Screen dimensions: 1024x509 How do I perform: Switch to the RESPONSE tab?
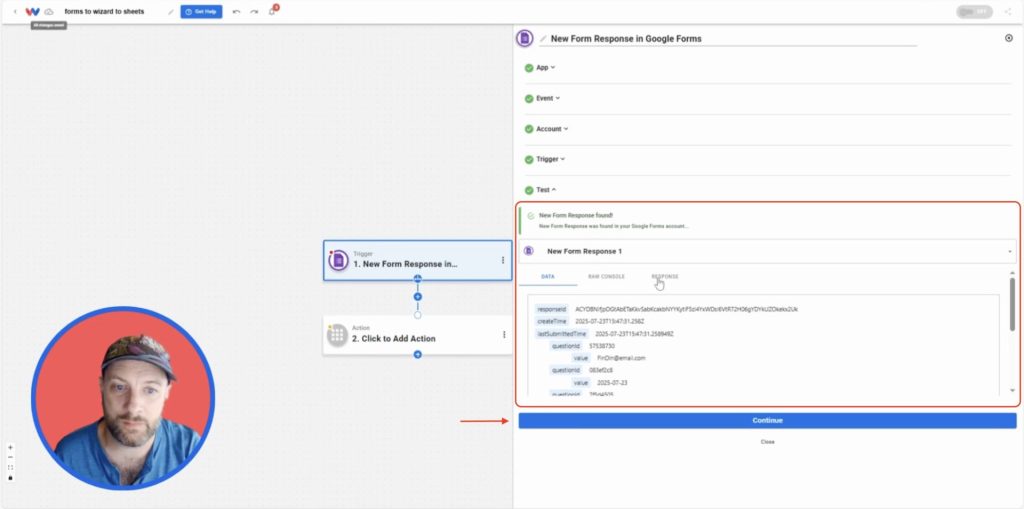pos(665,276)
